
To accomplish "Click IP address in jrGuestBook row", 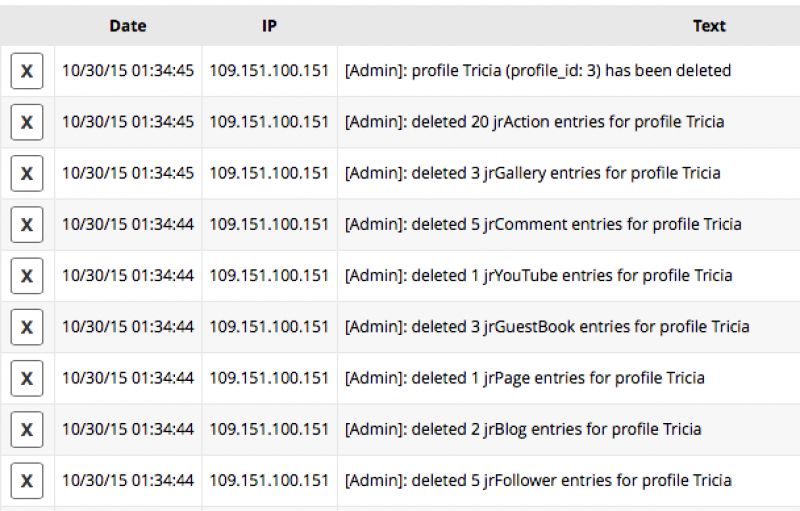I will 269,327.
